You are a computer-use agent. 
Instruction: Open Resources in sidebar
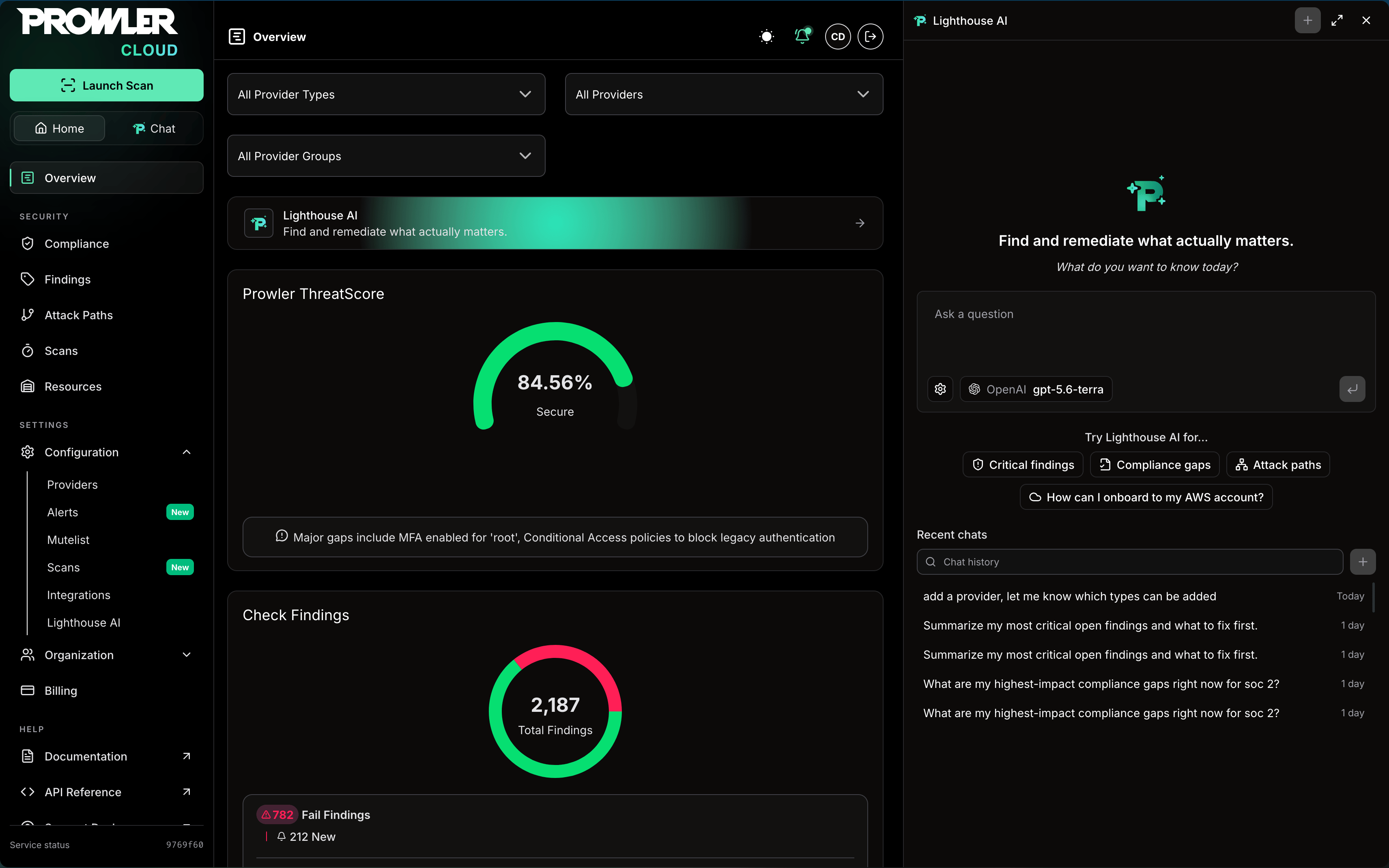click(x=107, y=387)
